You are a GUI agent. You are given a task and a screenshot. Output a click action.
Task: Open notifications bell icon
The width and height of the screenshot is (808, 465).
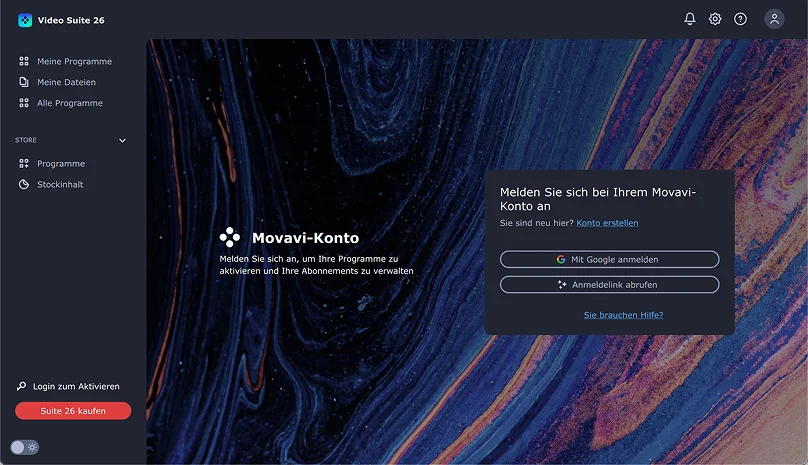coord(689,19)
